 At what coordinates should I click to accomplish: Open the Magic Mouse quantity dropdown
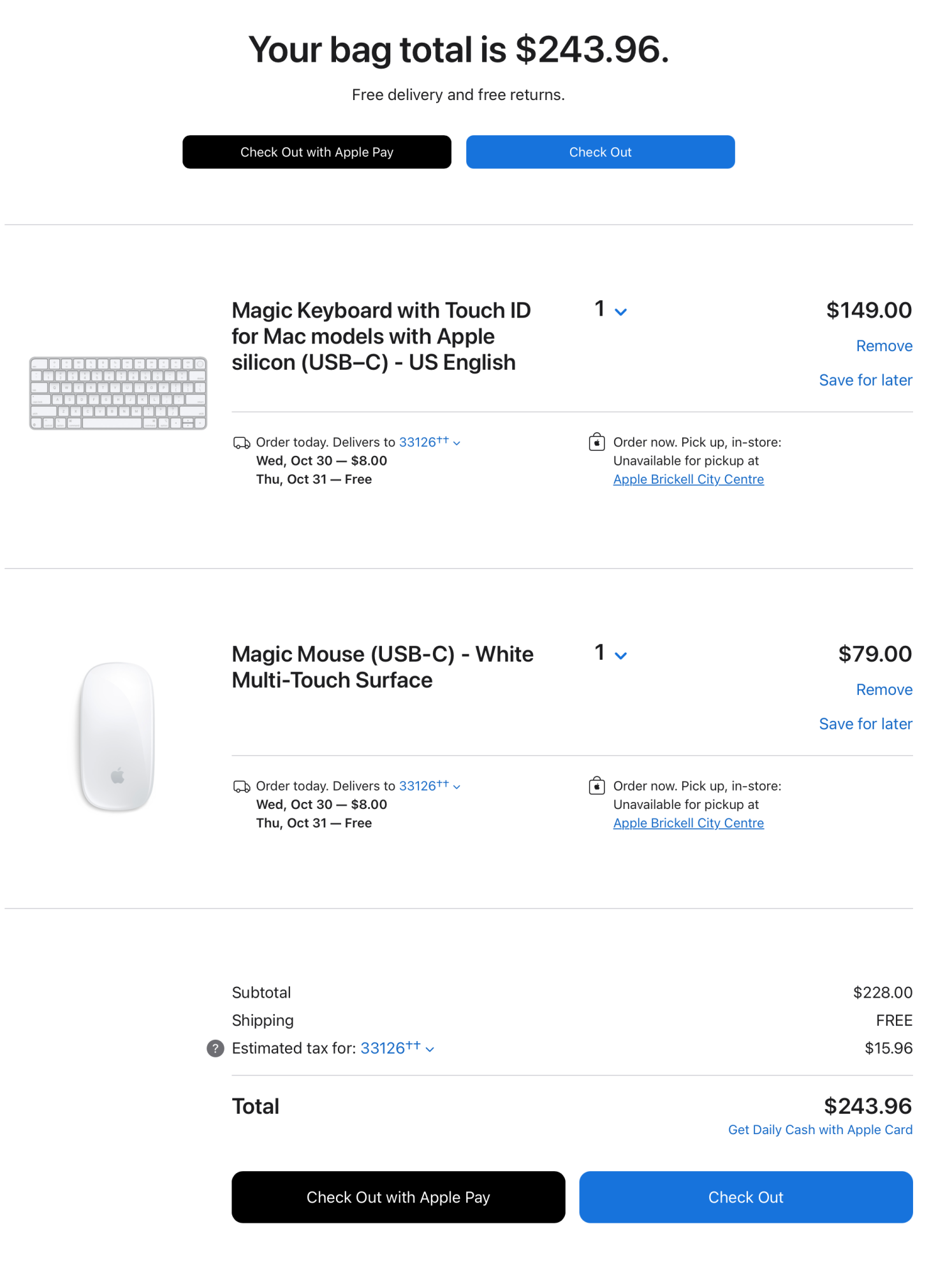[x=610, y=654]
